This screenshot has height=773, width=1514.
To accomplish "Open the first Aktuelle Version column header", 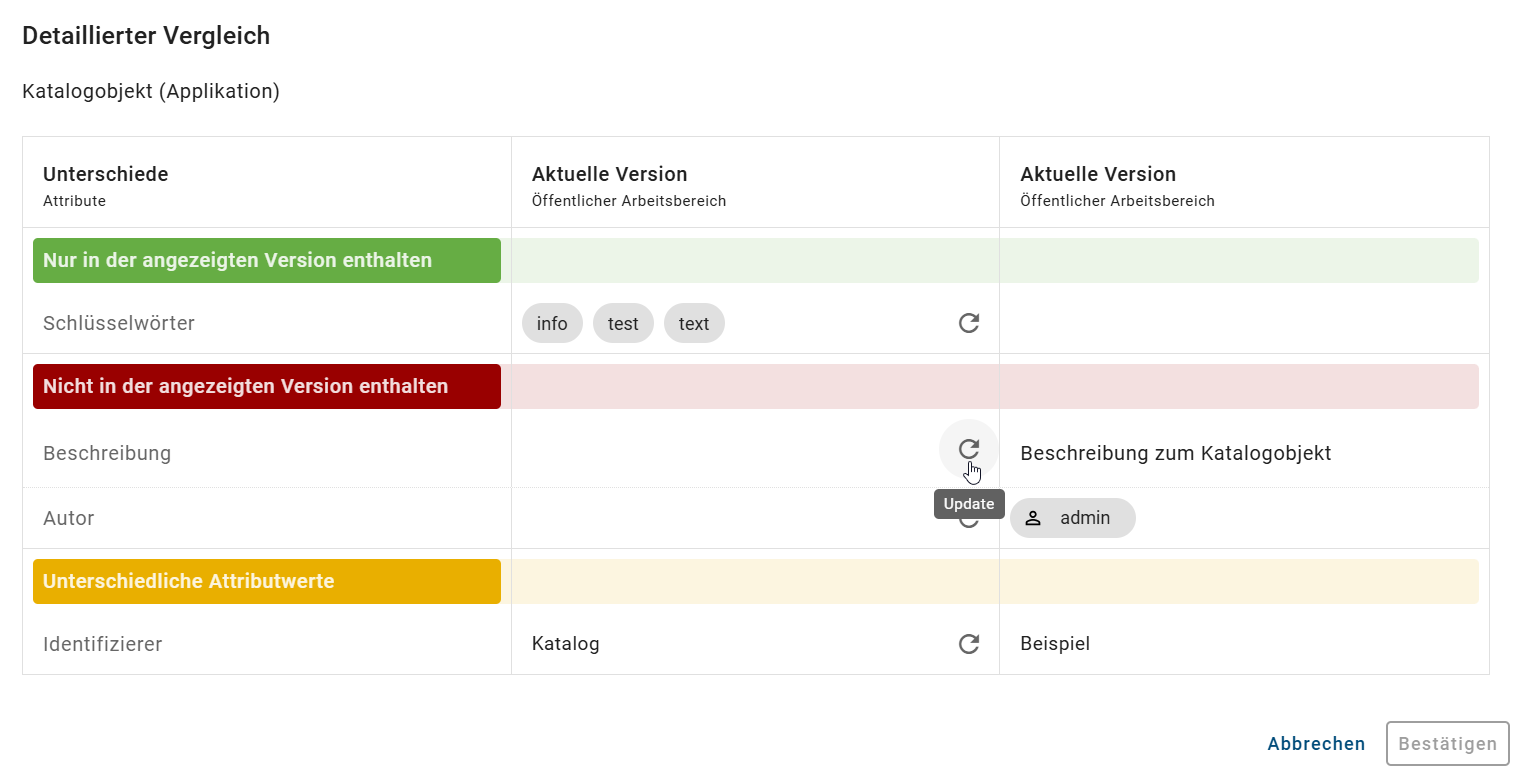I will click(x=608, y=174).
